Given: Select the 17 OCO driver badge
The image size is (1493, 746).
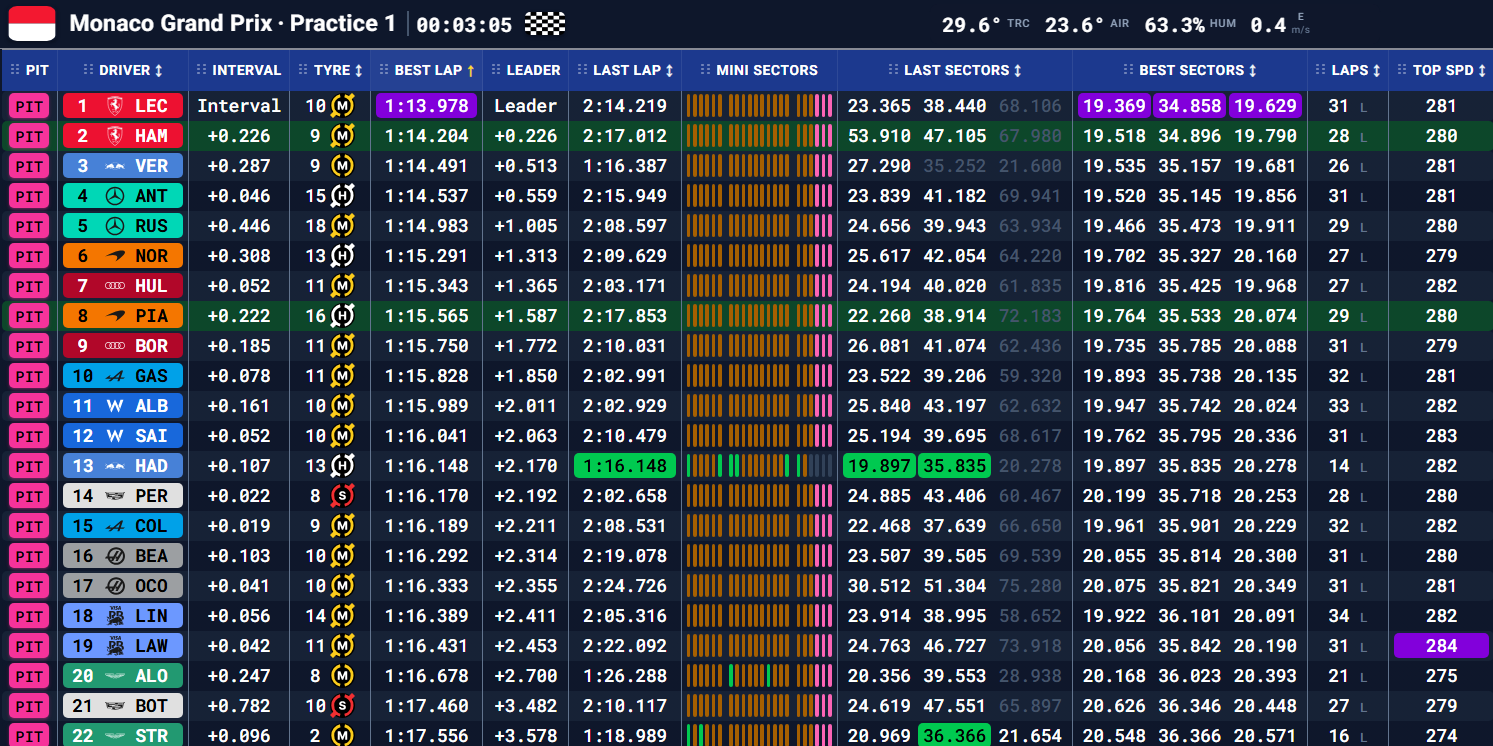Looking at the screenshot, I should coord(123,586).
